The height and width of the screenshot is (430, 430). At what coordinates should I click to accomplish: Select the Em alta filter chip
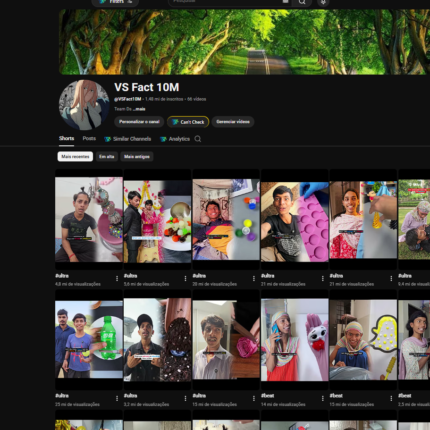click(107, 157)
